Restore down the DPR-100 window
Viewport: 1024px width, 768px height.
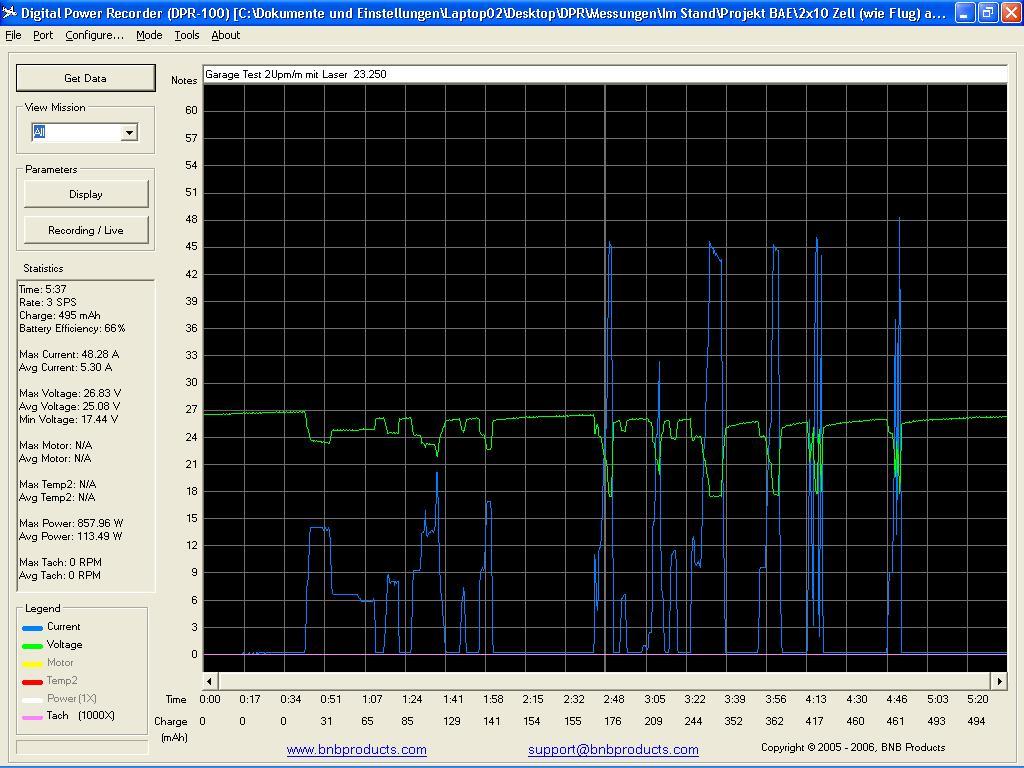tap(987, 12)
